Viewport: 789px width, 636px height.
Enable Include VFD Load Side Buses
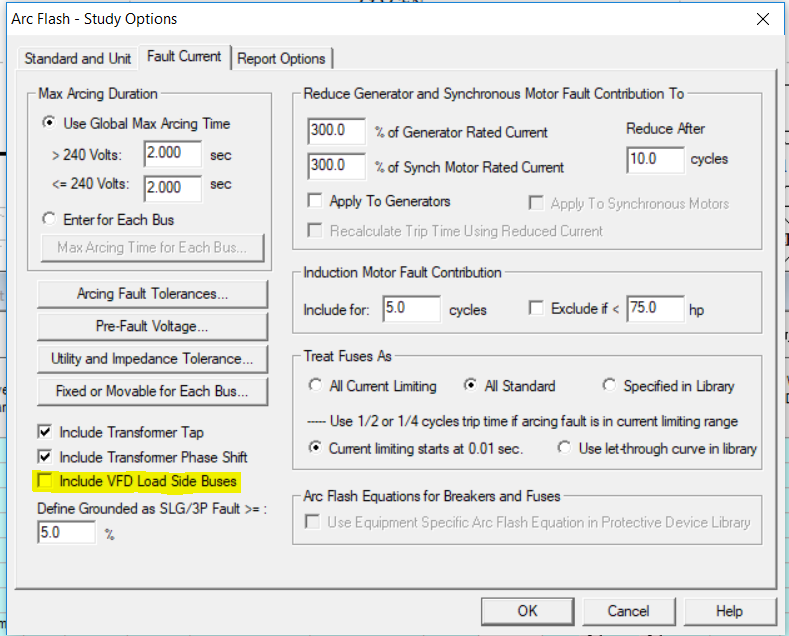tap(45, 482)
